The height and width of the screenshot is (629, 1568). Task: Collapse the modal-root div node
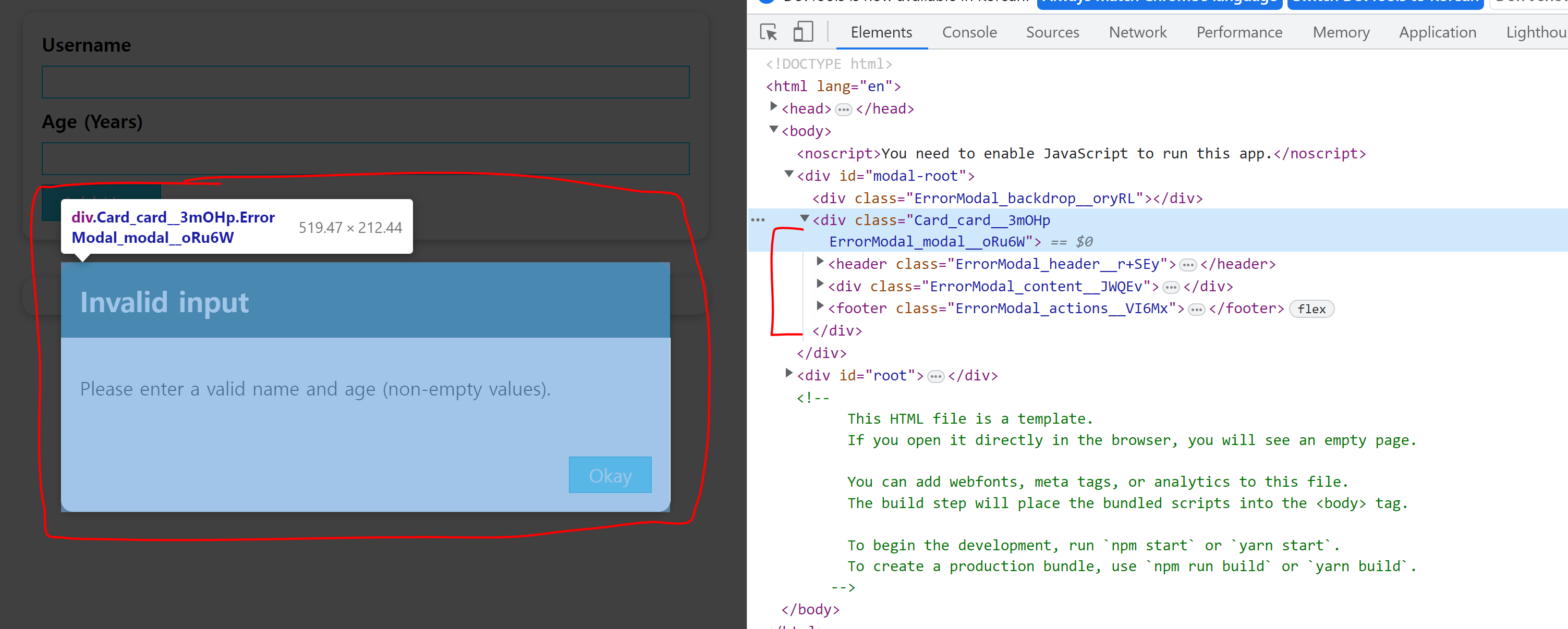(x=789, y=174)
